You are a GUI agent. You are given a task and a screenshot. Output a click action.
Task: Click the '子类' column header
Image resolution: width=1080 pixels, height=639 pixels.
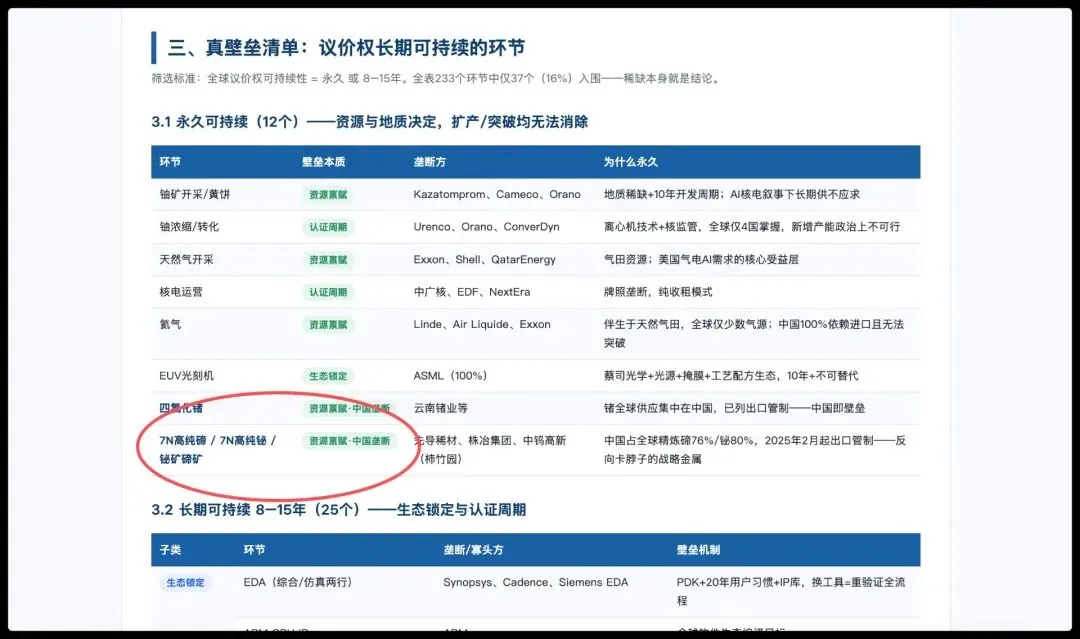pos(170,550)
